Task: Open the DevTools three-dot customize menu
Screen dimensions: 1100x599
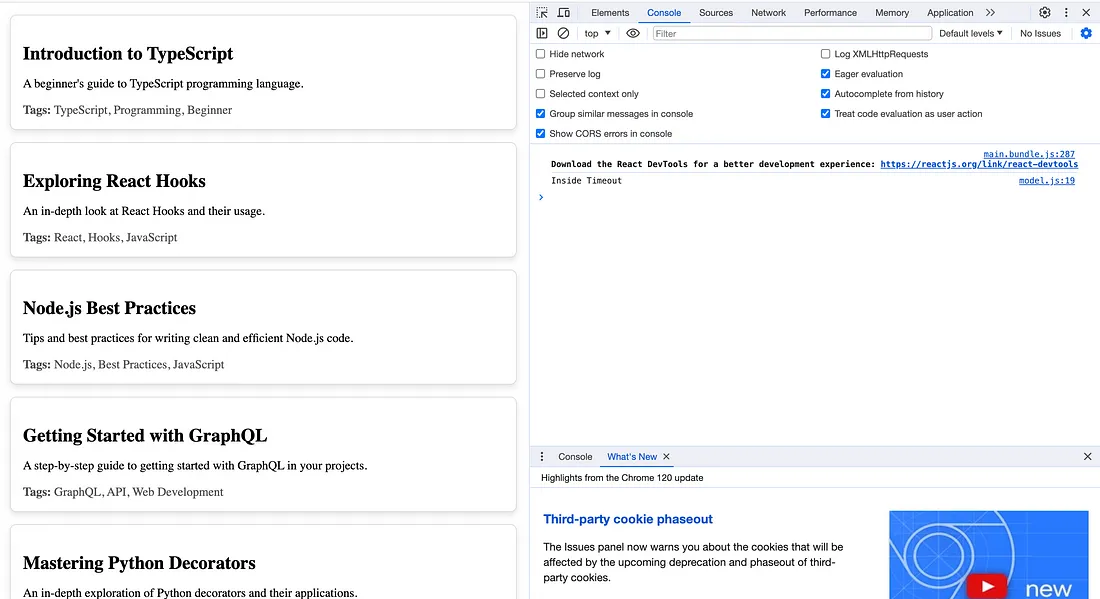Action: pyautogui.click(x=1066, y=13)
